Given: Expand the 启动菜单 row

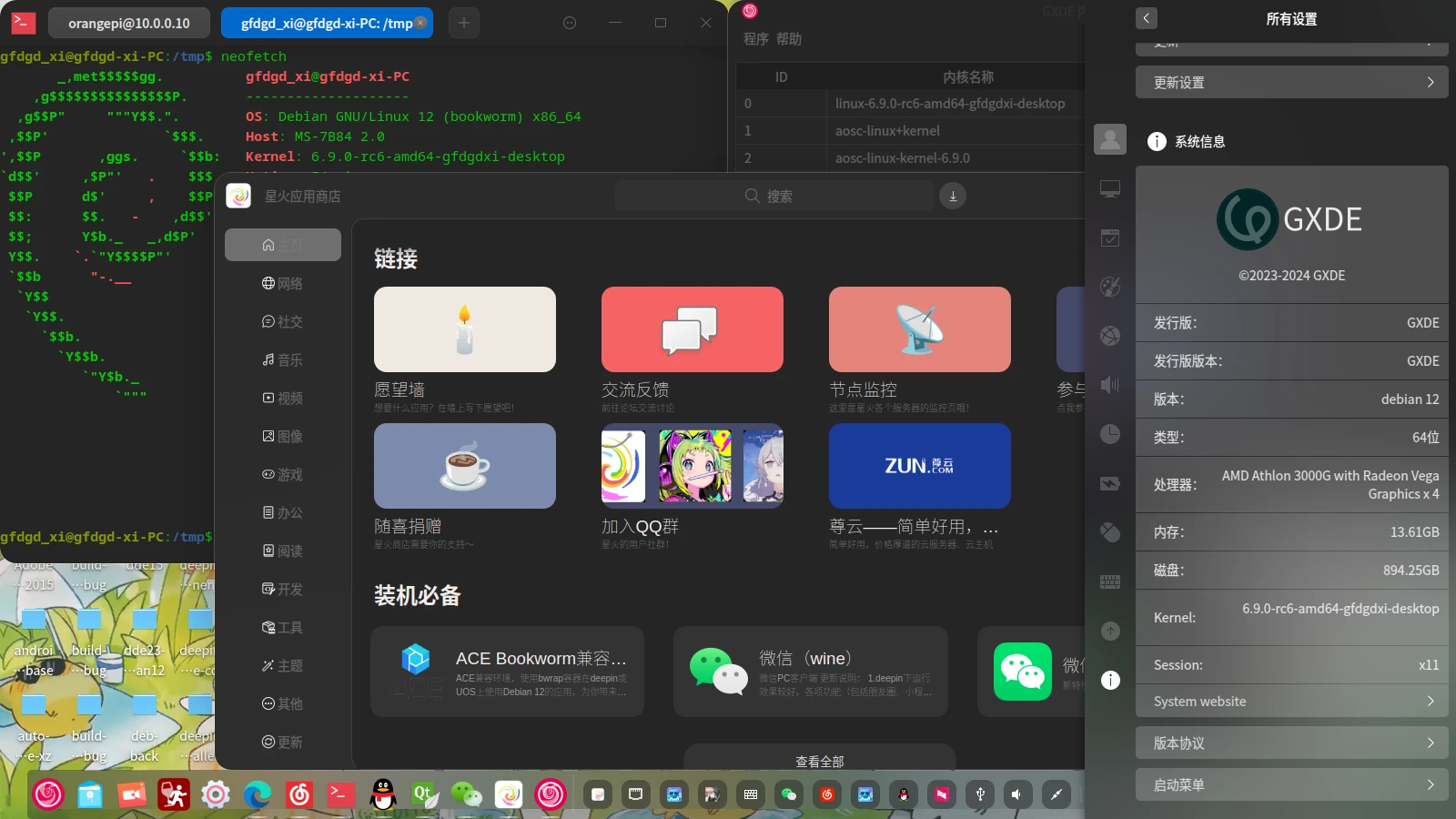Looking at the screenshot, I should click(x=1291, y=784).
